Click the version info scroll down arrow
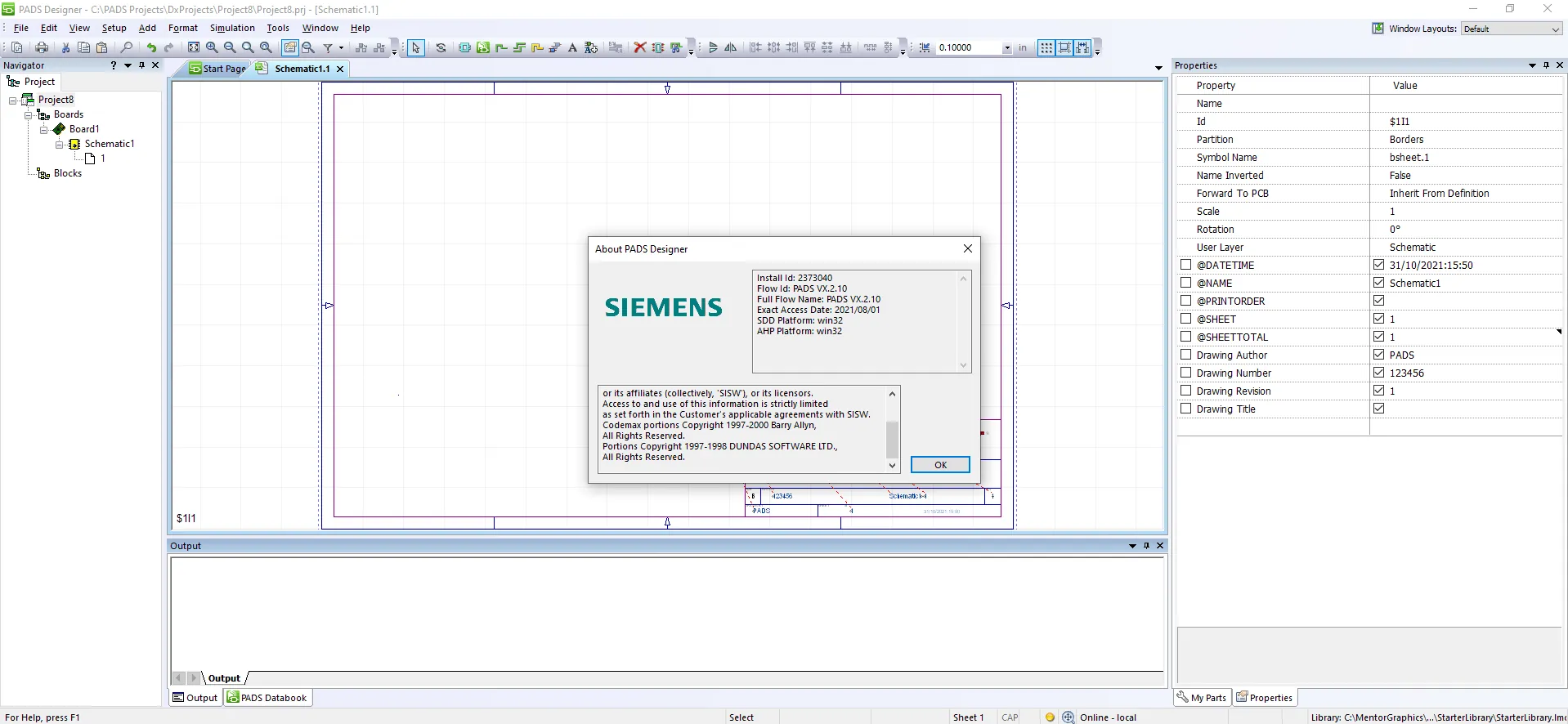 pos(963,365)
